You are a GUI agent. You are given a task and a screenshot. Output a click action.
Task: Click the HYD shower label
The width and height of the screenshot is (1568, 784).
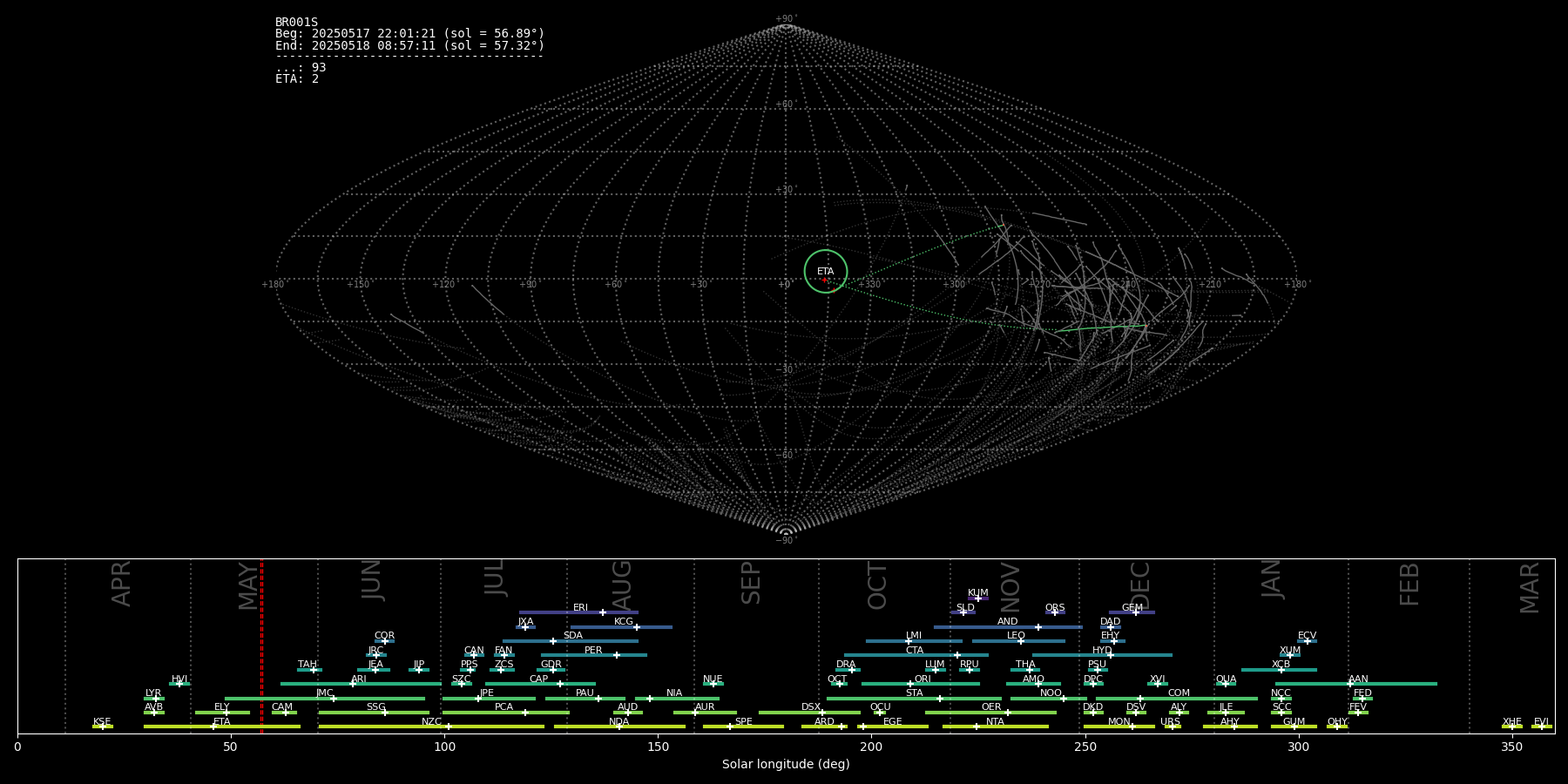click(1102, 651)
